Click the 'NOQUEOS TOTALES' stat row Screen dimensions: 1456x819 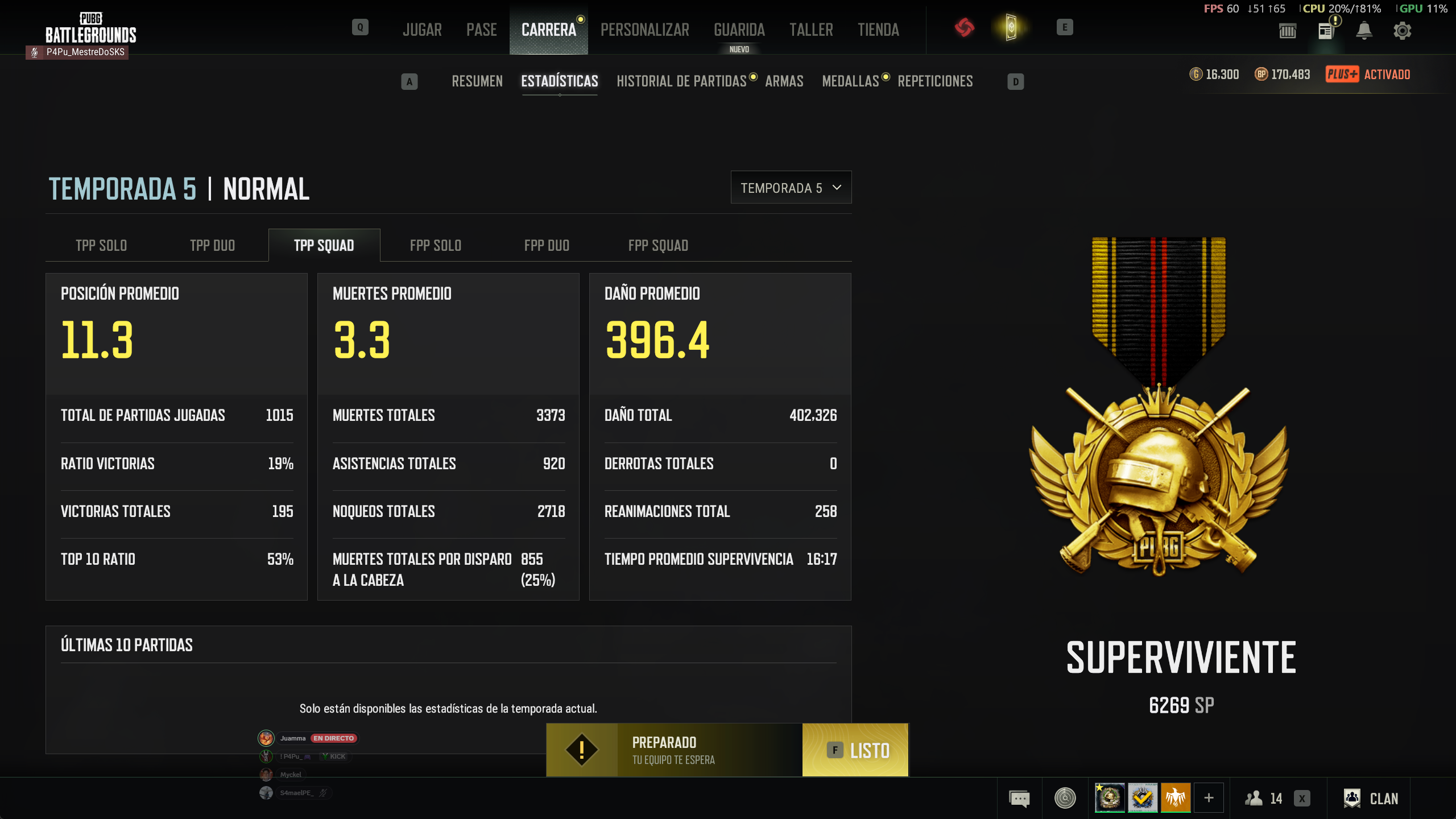449,511
